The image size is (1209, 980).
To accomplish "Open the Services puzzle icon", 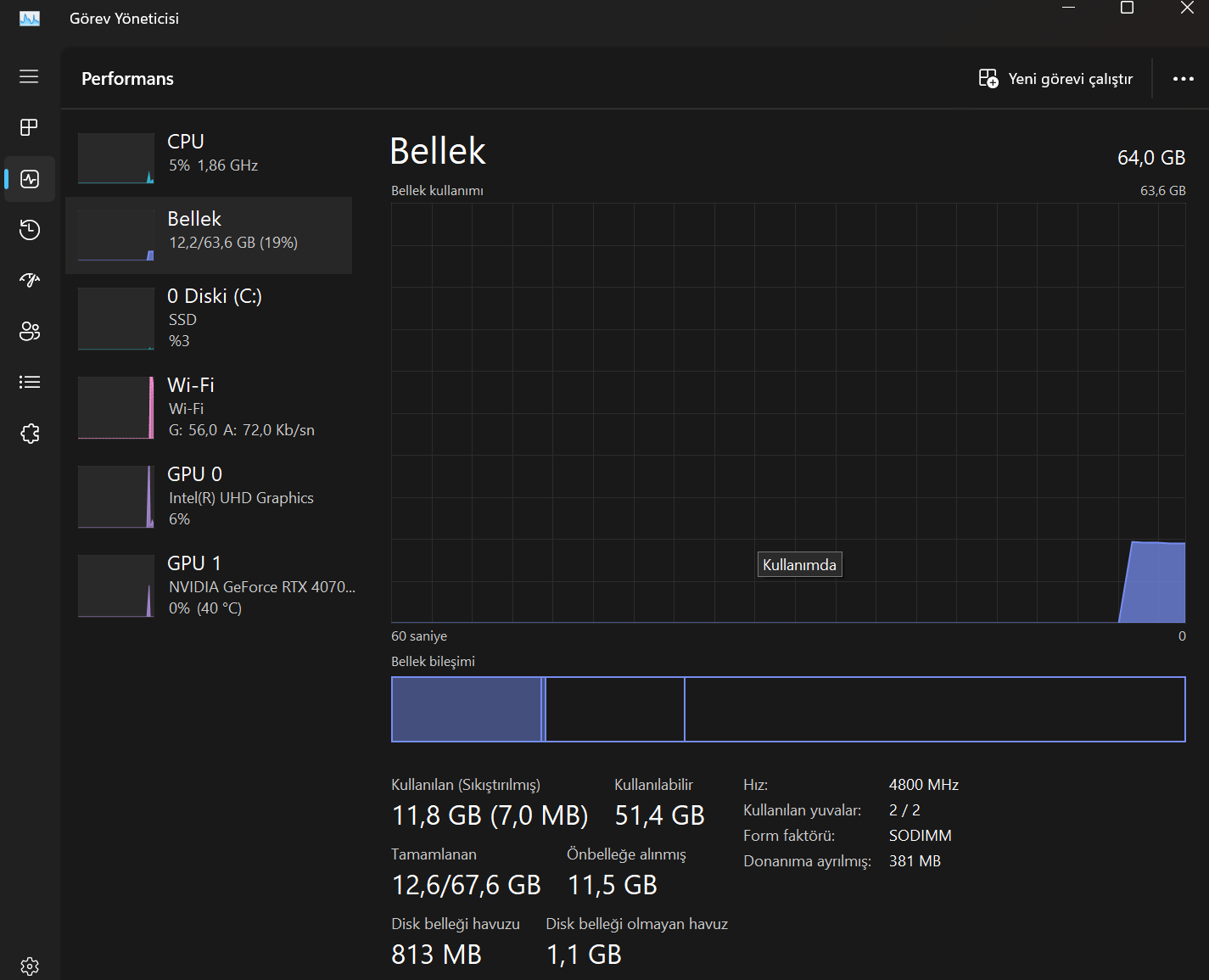I will click(30, 434).
